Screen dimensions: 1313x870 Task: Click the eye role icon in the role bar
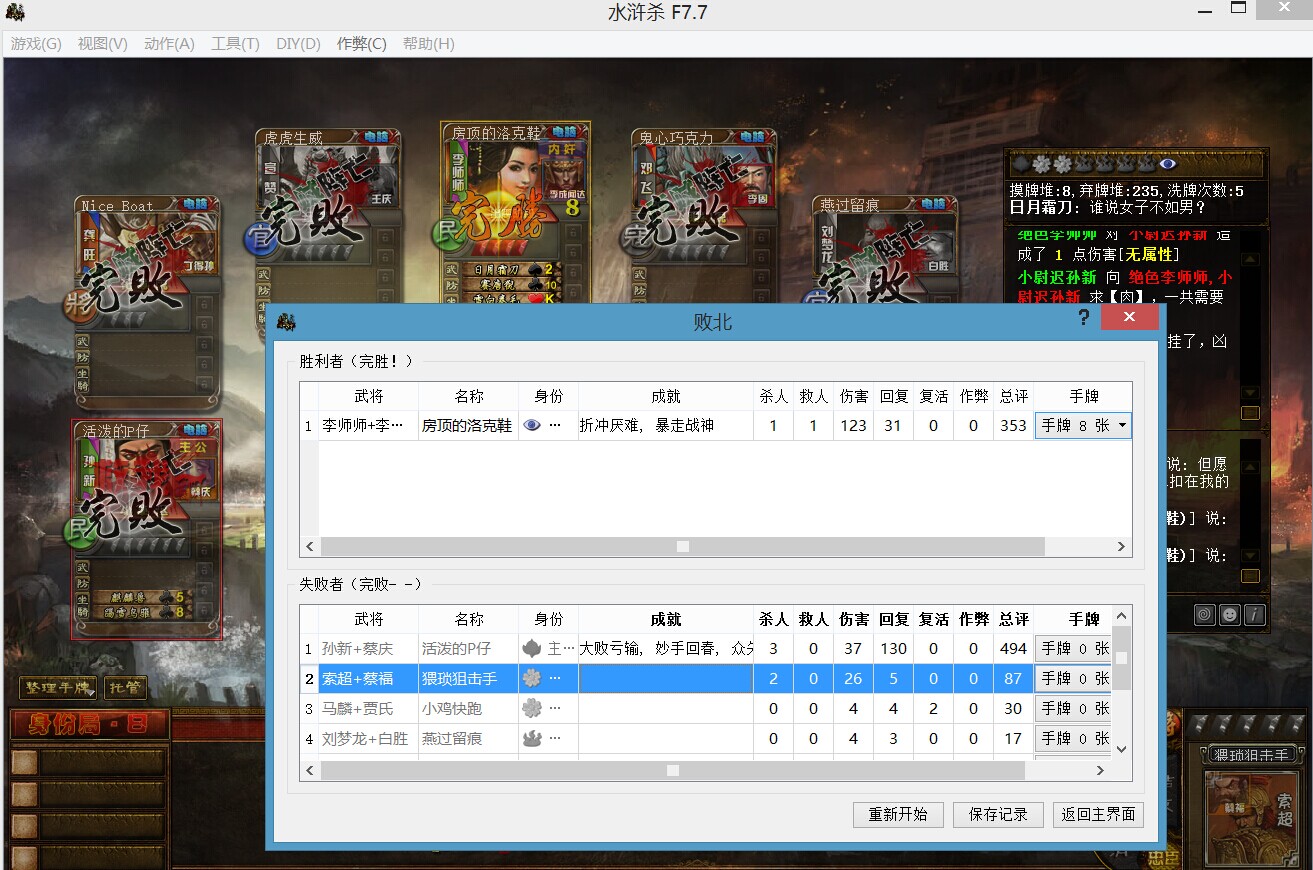click(1168, 164)
